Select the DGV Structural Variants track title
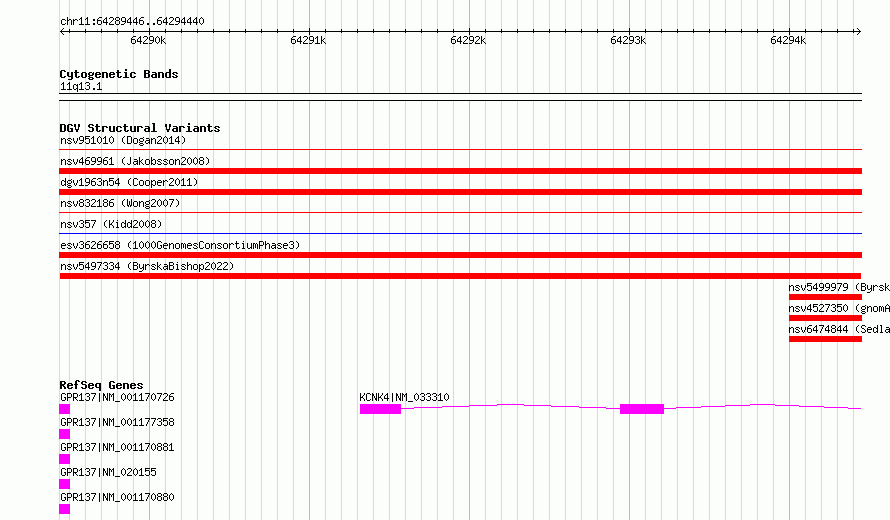The height and width of the screenshot is (520, 890). coord(140,128)
